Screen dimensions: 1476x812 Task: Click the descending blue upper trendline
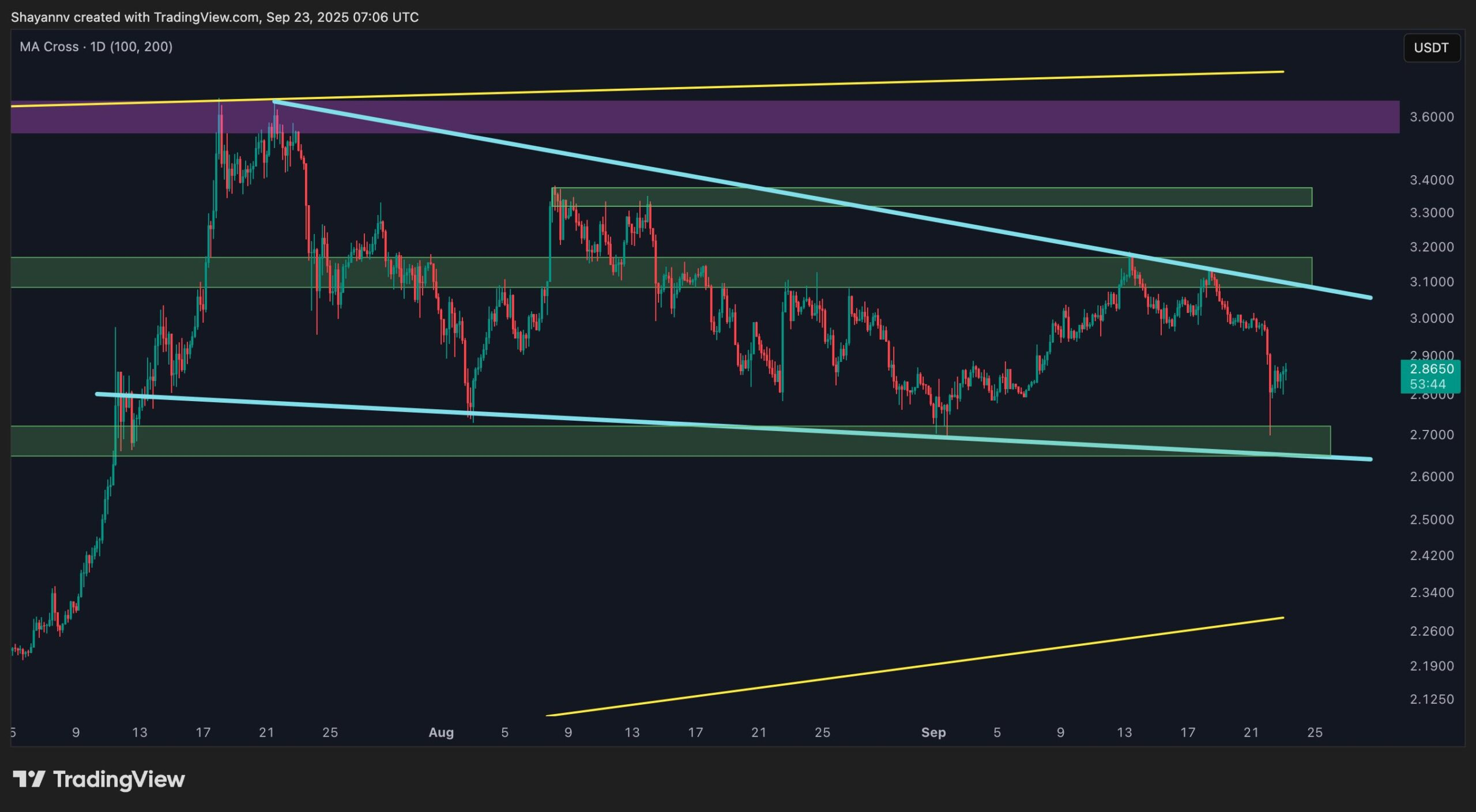tap(822, 199)
